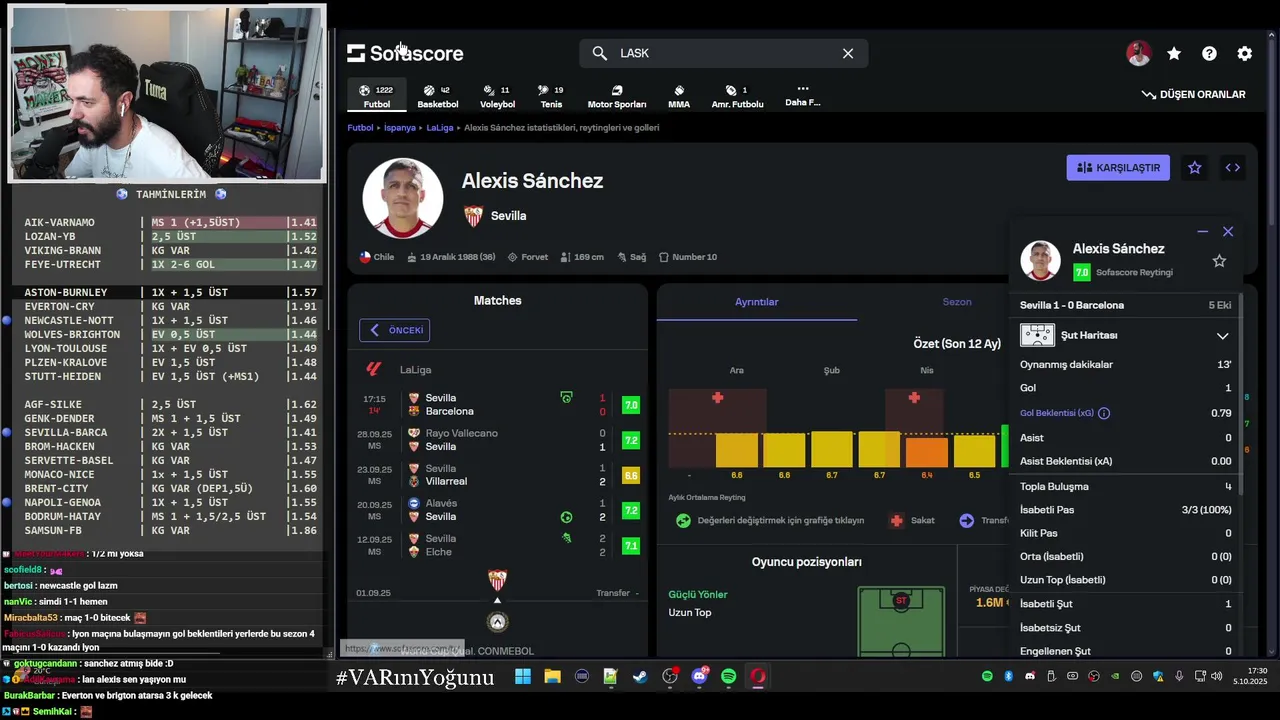Viewport: 1280px width, 720px height.
Task: Click the 6.6 rating badge for Villarreal match
Action: pyautogui.click(x=630, y=475)
